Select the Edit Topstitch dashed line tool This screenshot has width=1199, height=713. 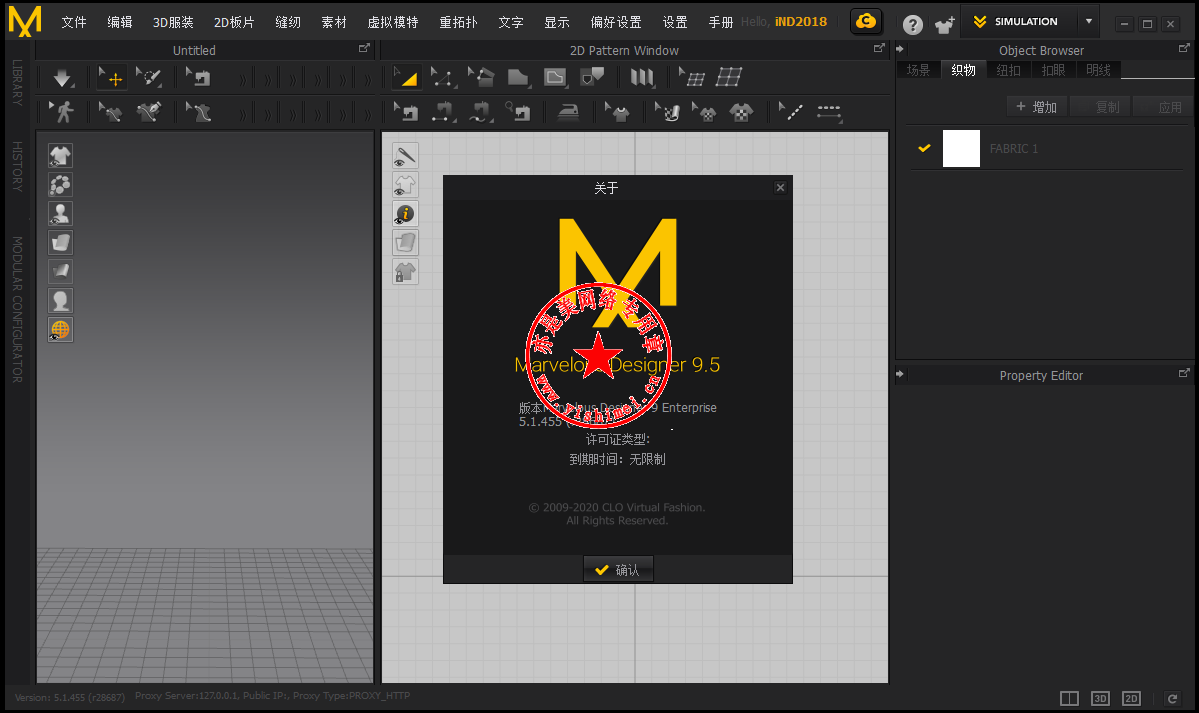(791, 112)
